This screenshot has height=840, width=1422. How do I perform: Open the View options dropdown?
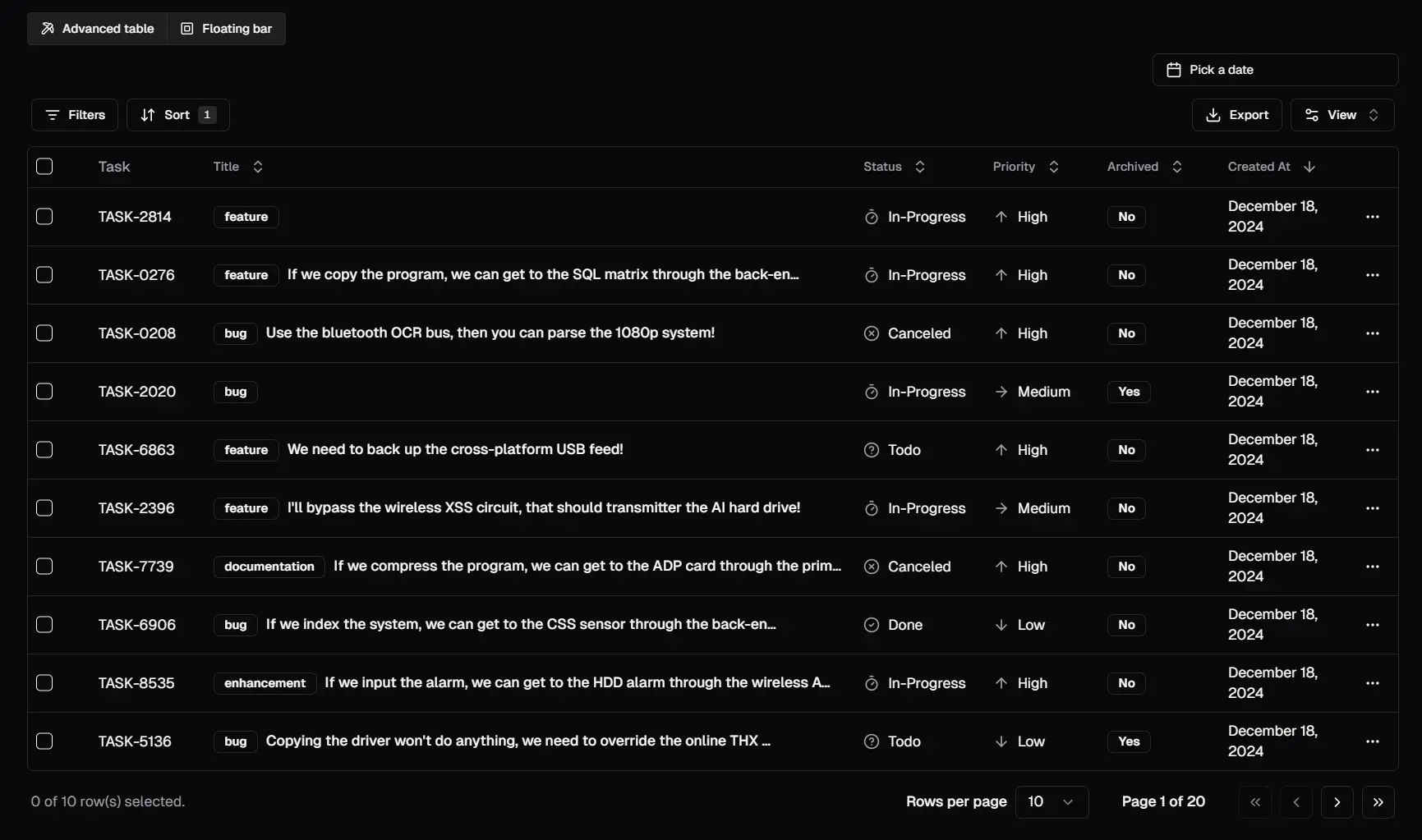(x=1341, y=115)
